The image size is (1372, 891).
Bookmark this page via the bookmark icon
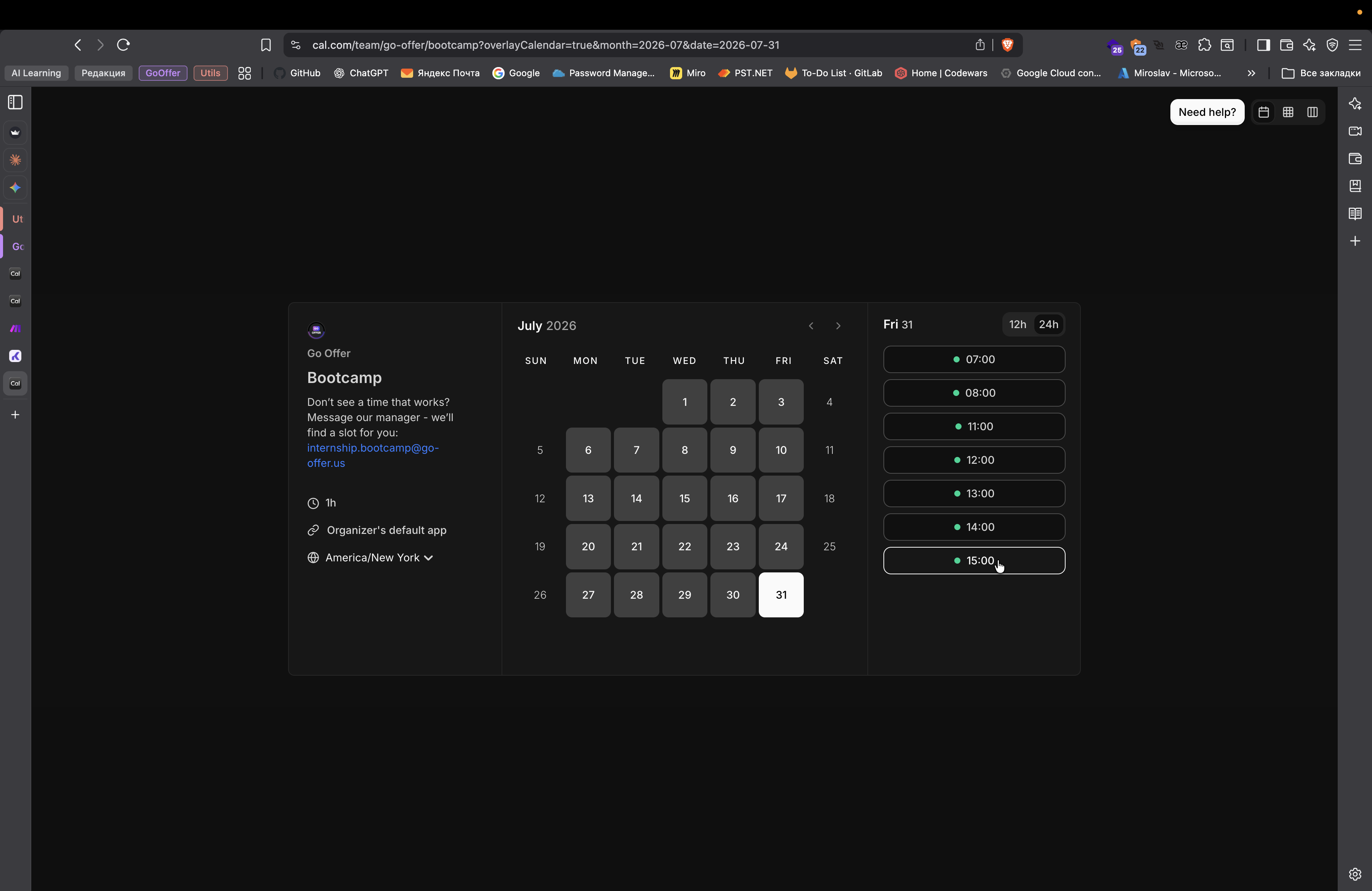[266, 45]
